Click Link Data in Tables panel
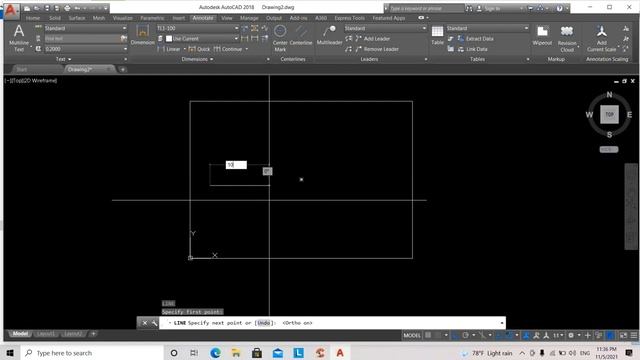Screen dimensions: 640x360 473,49
